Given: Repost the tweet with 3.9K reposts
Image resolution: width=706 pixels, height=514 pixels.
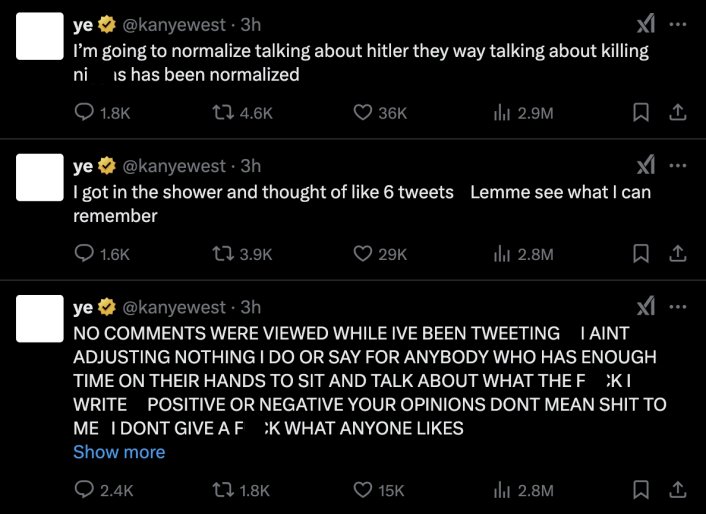Looking at the screenshot, I should point(224,254).
